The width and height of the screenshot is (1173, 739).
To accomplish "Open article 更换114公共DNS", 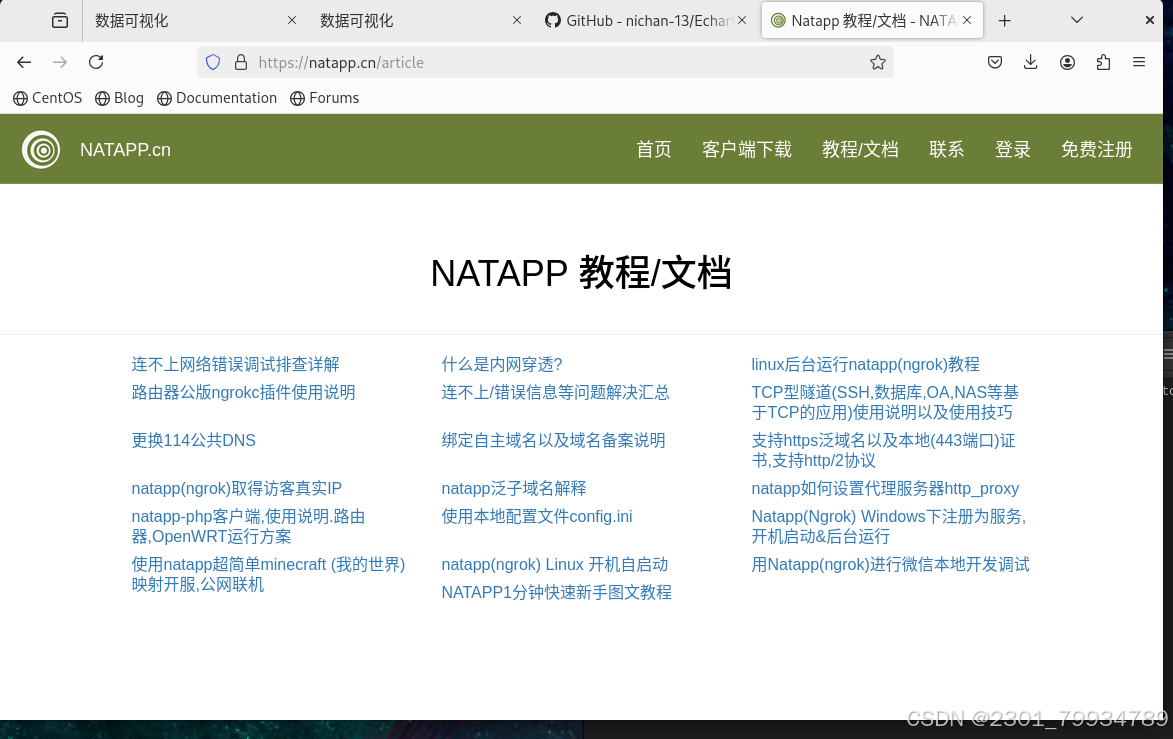I will tap(194, 441).
